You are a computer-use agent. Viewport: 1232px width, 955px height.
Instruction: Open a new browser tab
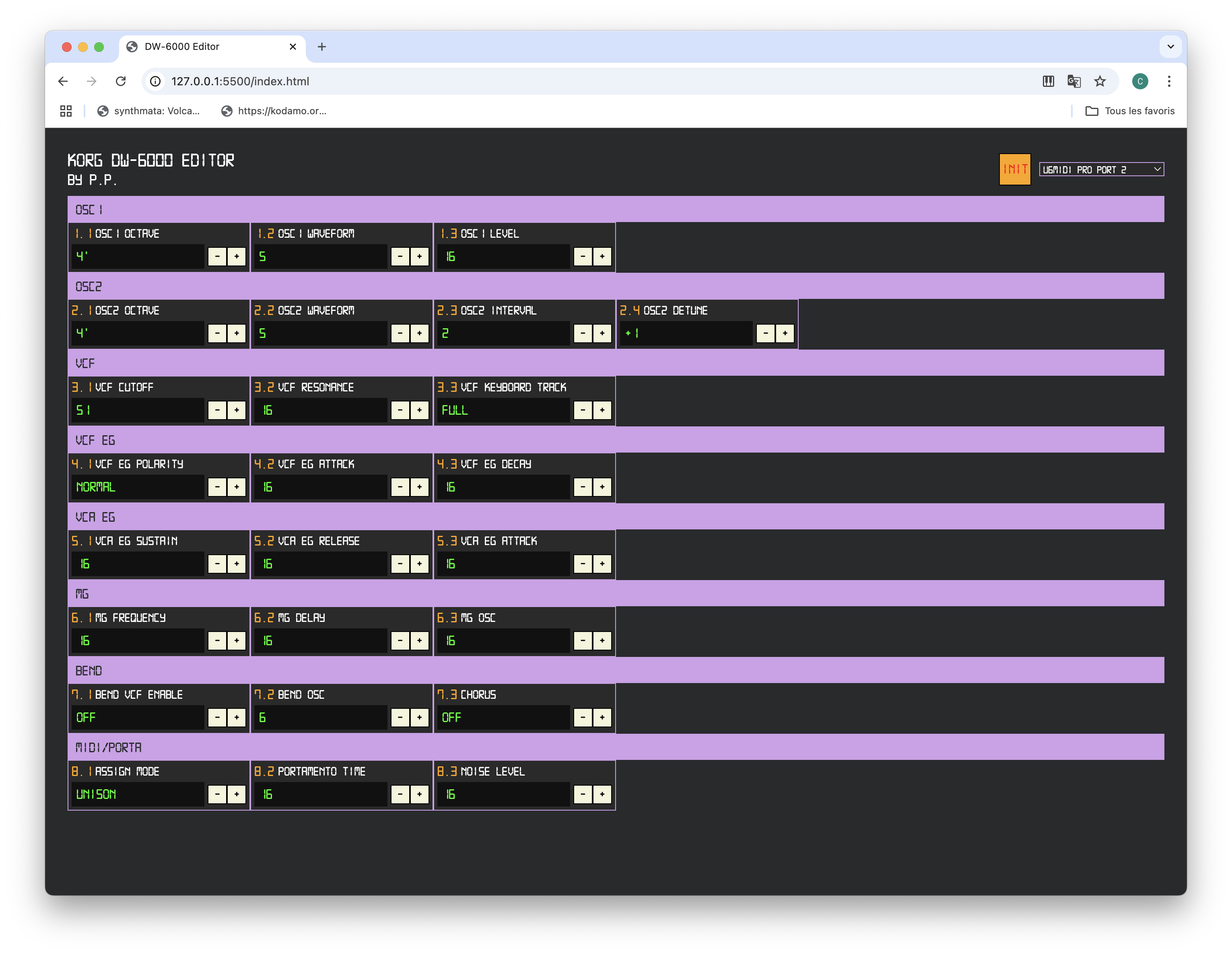tap(321, 47)
